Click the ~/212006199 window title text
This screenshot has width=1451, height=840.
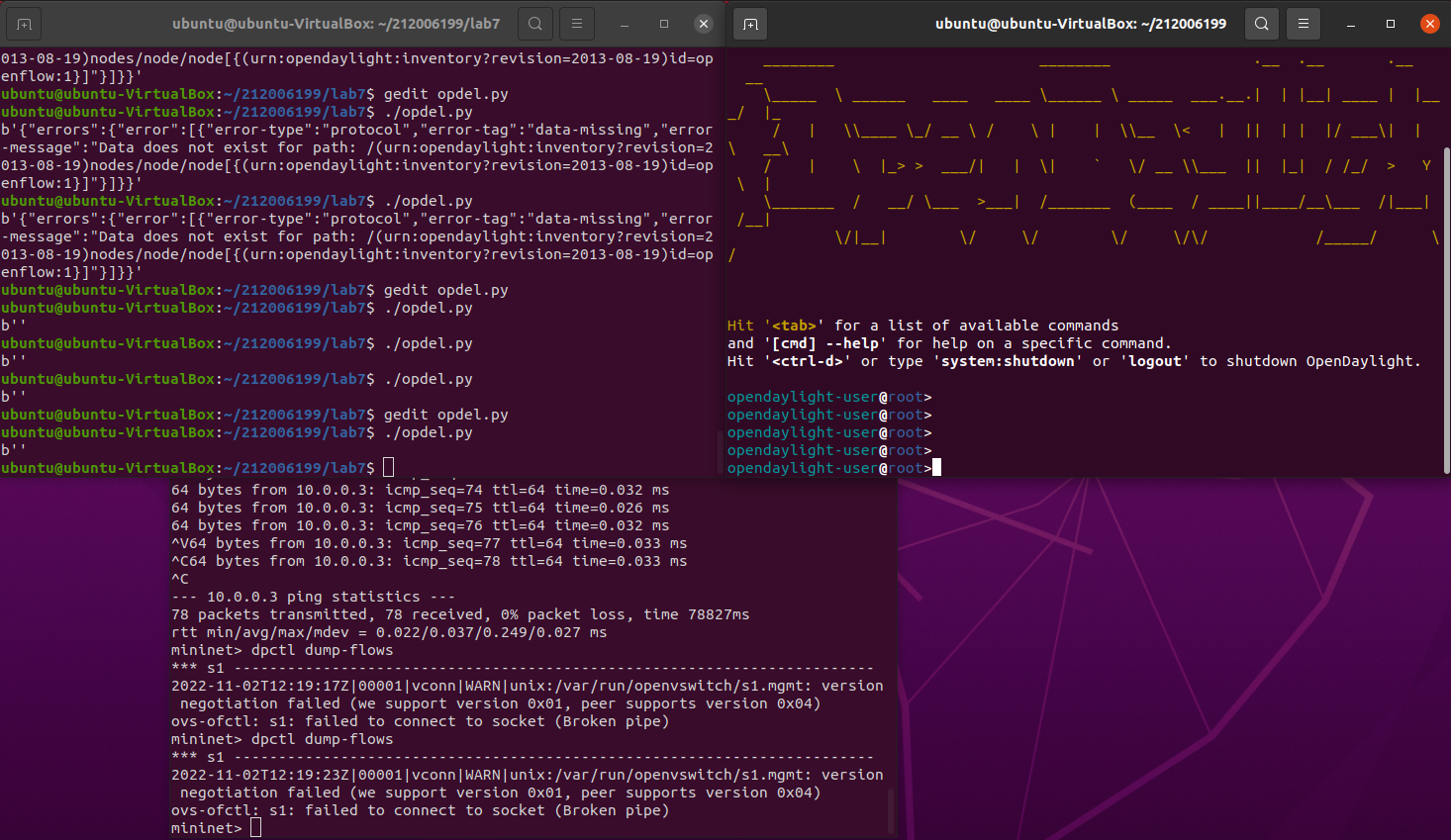point(1080,24)
